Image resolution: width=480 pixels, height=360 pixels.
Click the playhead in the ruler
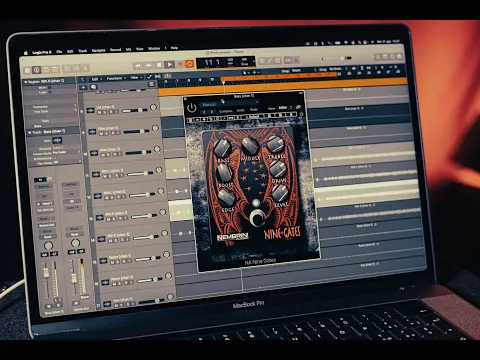(223, 81)
